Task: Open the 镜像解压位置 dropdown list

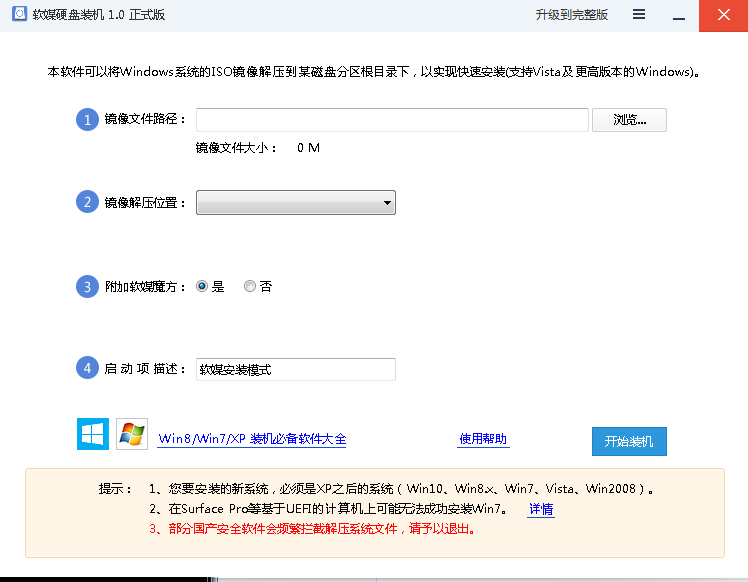Action: (x=296, y=203)
